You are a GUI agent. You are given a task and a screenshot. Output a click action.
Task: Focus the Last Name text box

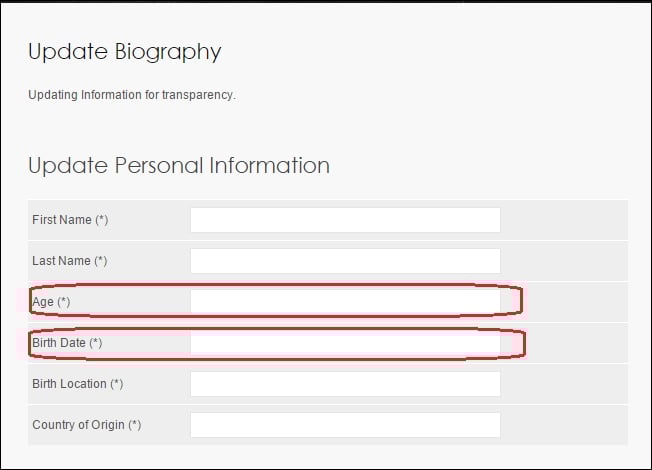[x=345, y=261]
